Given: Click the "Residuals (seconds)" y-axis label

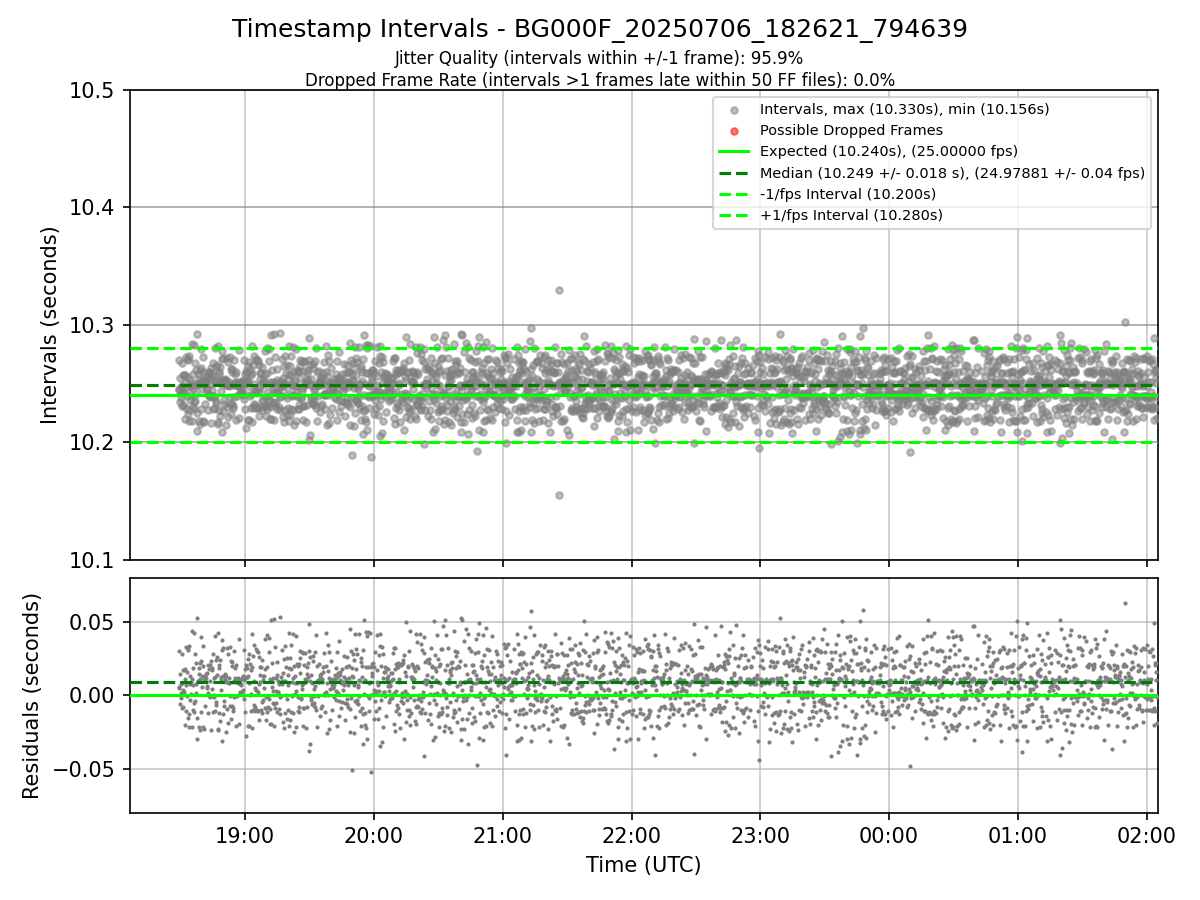Looking at the screenshot, I should click(31, 696).
